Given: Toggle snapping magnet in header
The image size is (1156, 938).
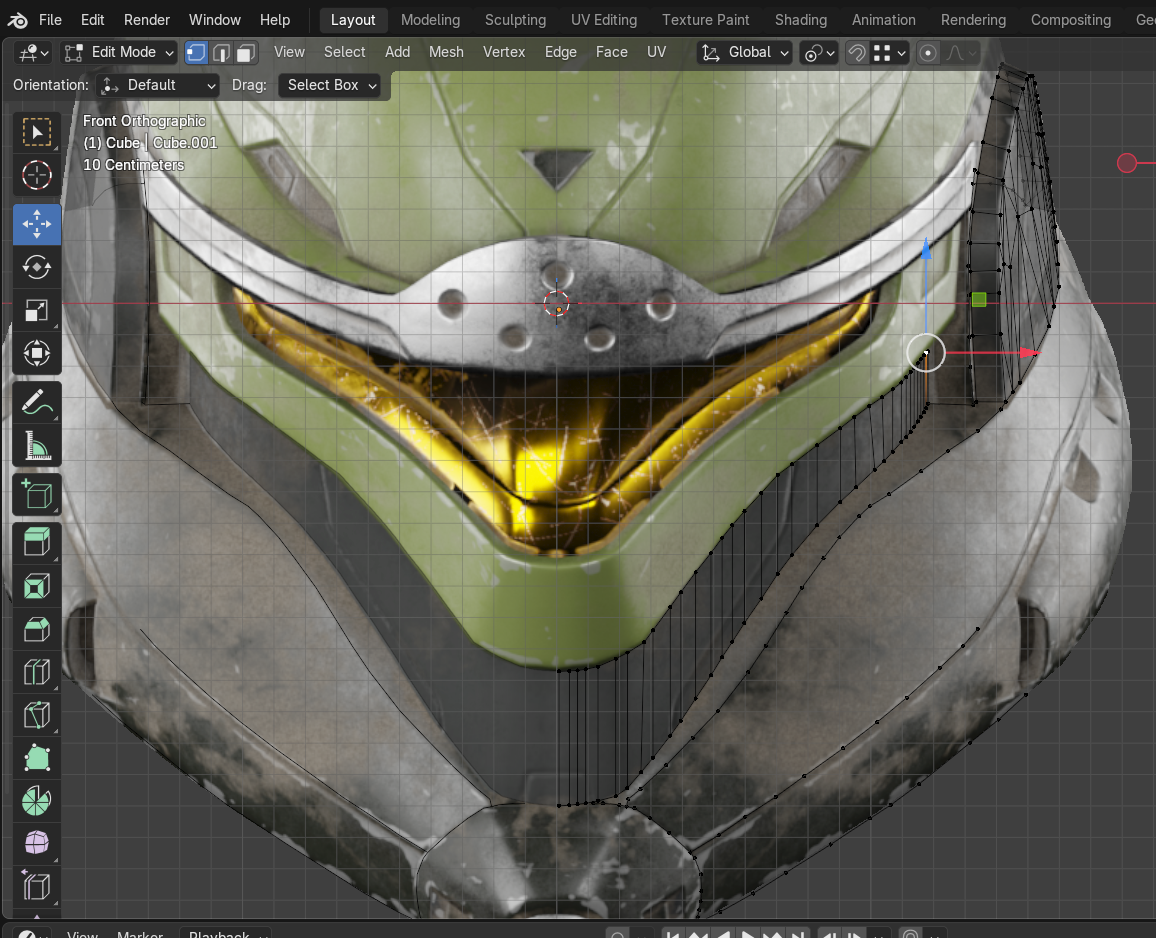Looking at the screenshot, I should coord(856,53).
